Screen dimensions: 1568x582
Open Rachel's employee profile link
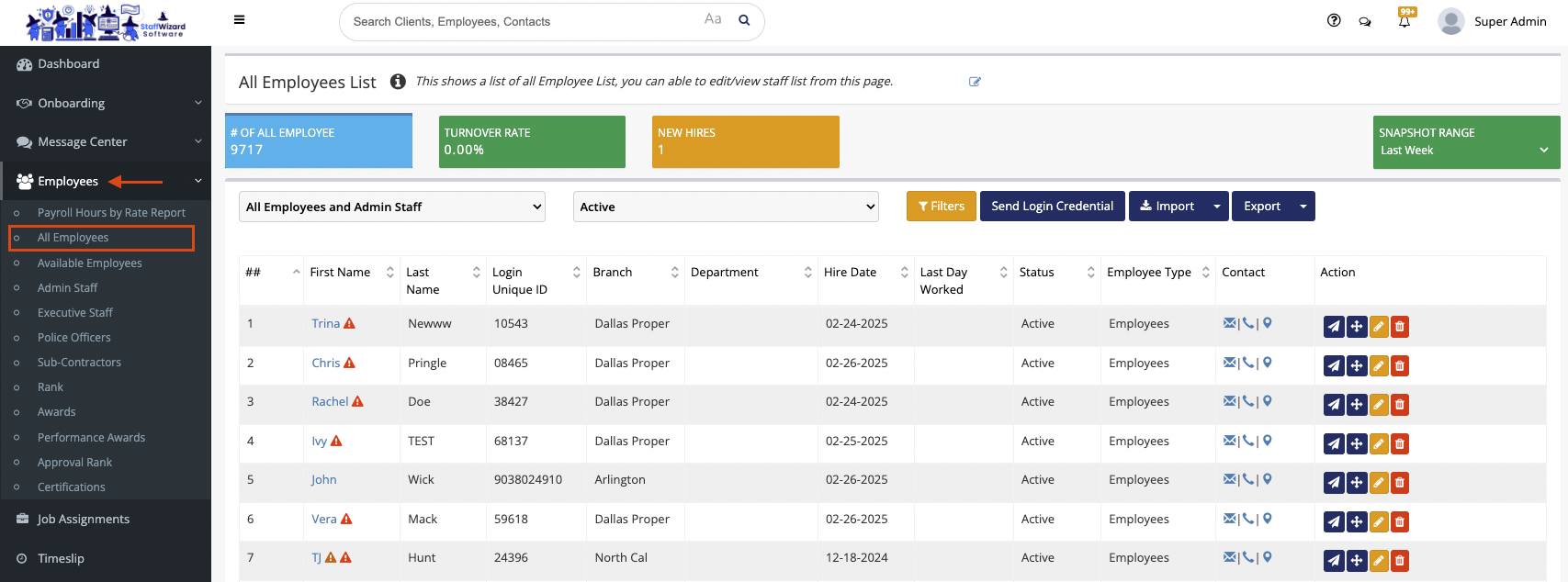[x=330, y=401]
